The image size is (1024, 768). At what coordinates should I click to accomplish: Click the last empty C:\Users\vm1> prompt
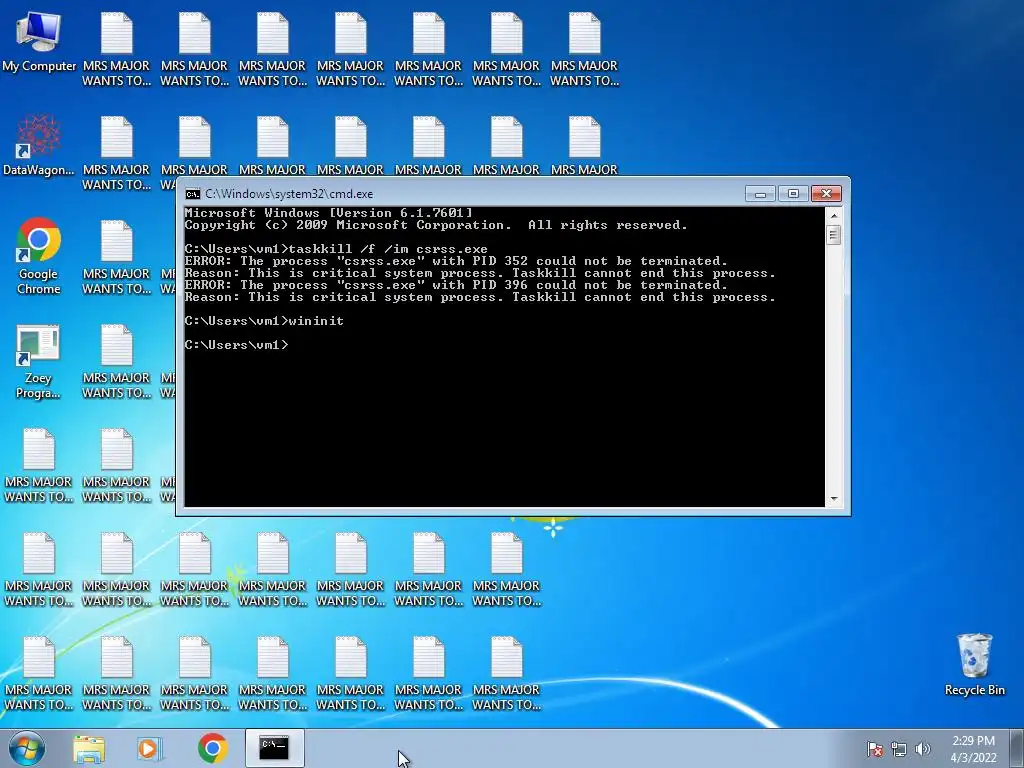[236, 345]
